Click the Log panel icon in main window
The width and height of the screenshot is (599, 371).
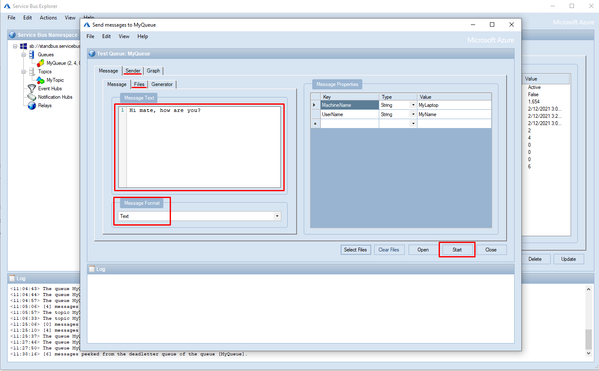[x=12, y=278]
